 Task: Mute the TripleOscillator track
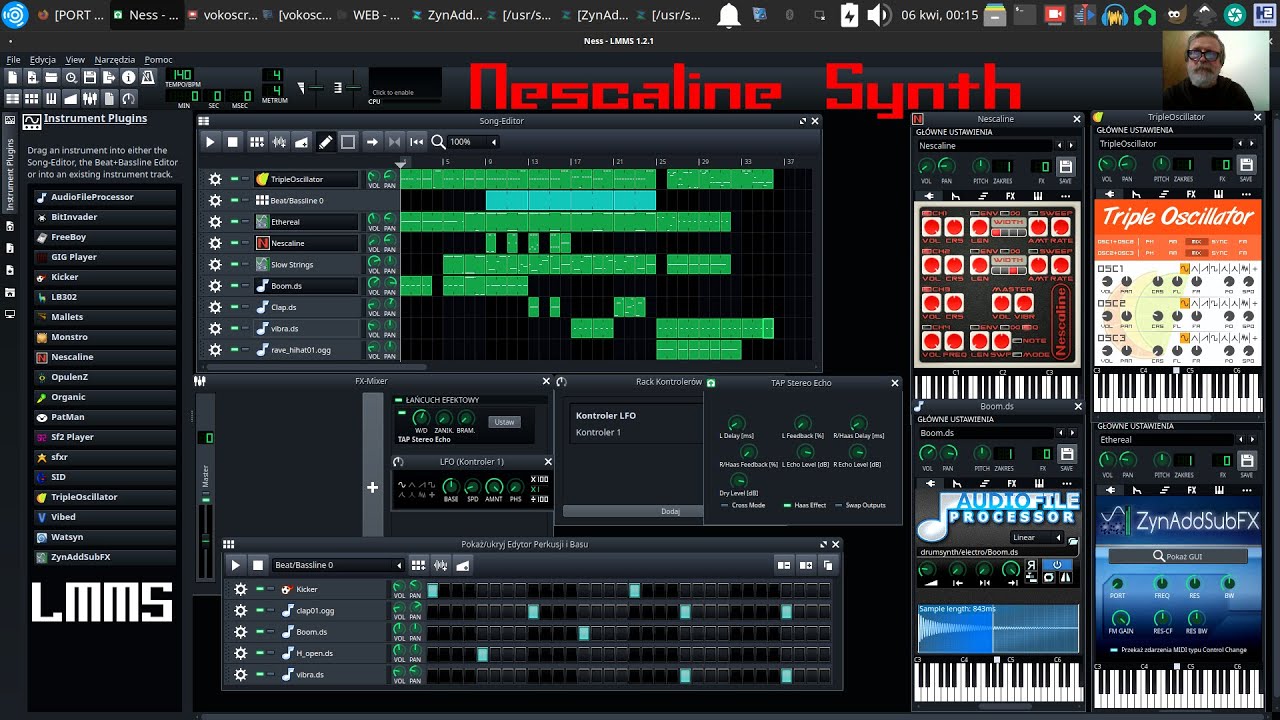[x=234, y=179]
